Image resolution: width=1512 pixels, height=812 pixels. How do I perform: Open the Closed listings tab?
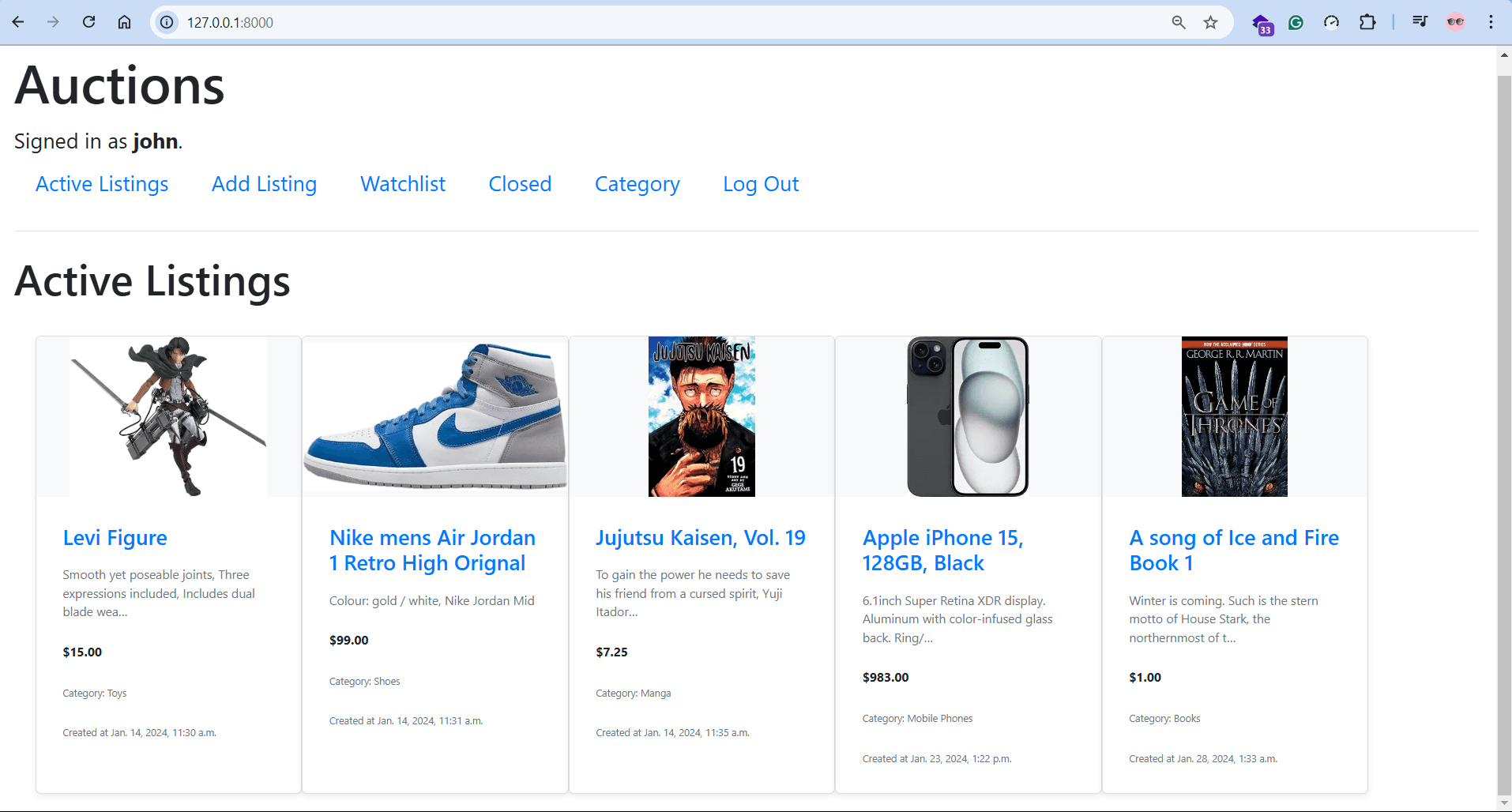520,184
